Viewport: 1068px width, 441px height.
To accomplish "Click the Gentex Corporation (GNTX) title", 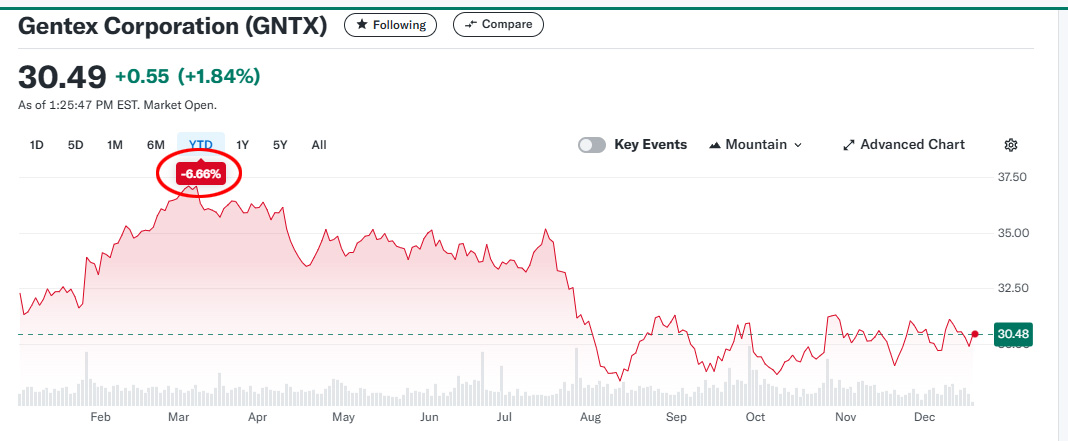I will tap(172, 26).
